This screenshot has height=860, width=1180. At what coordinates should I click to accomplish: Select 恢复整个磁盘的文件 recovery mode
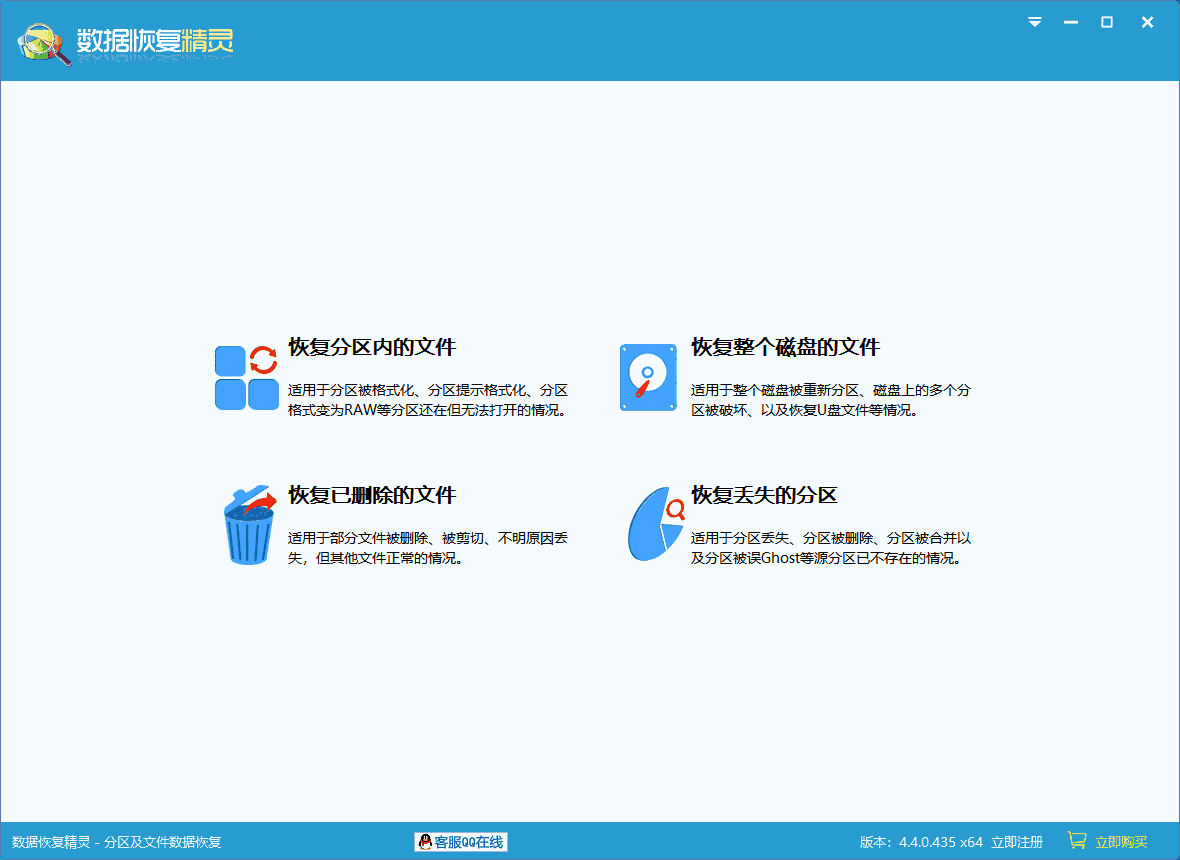point(785,348)
